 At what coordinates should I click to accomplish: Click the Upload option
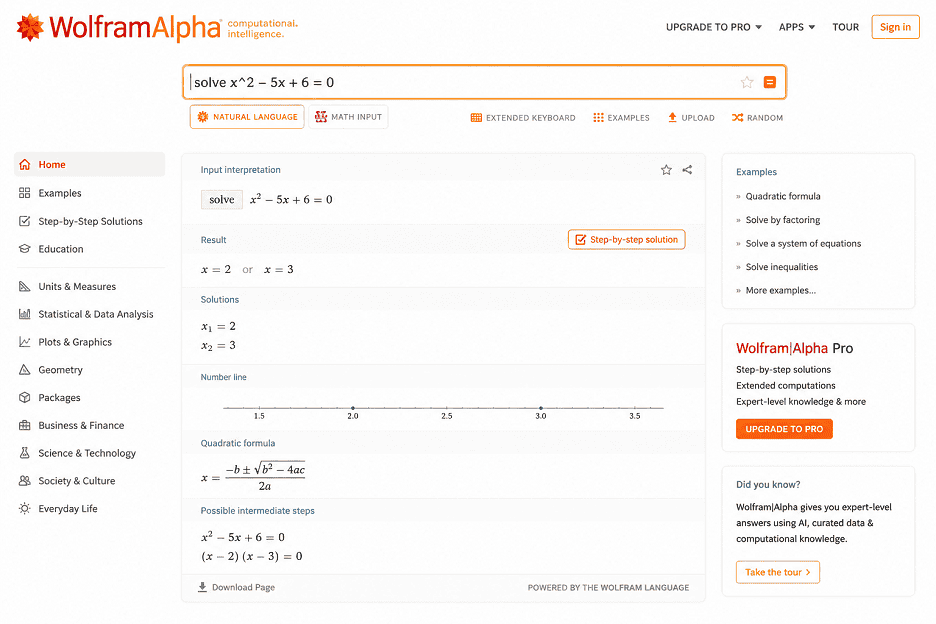[x=691, y=118]
